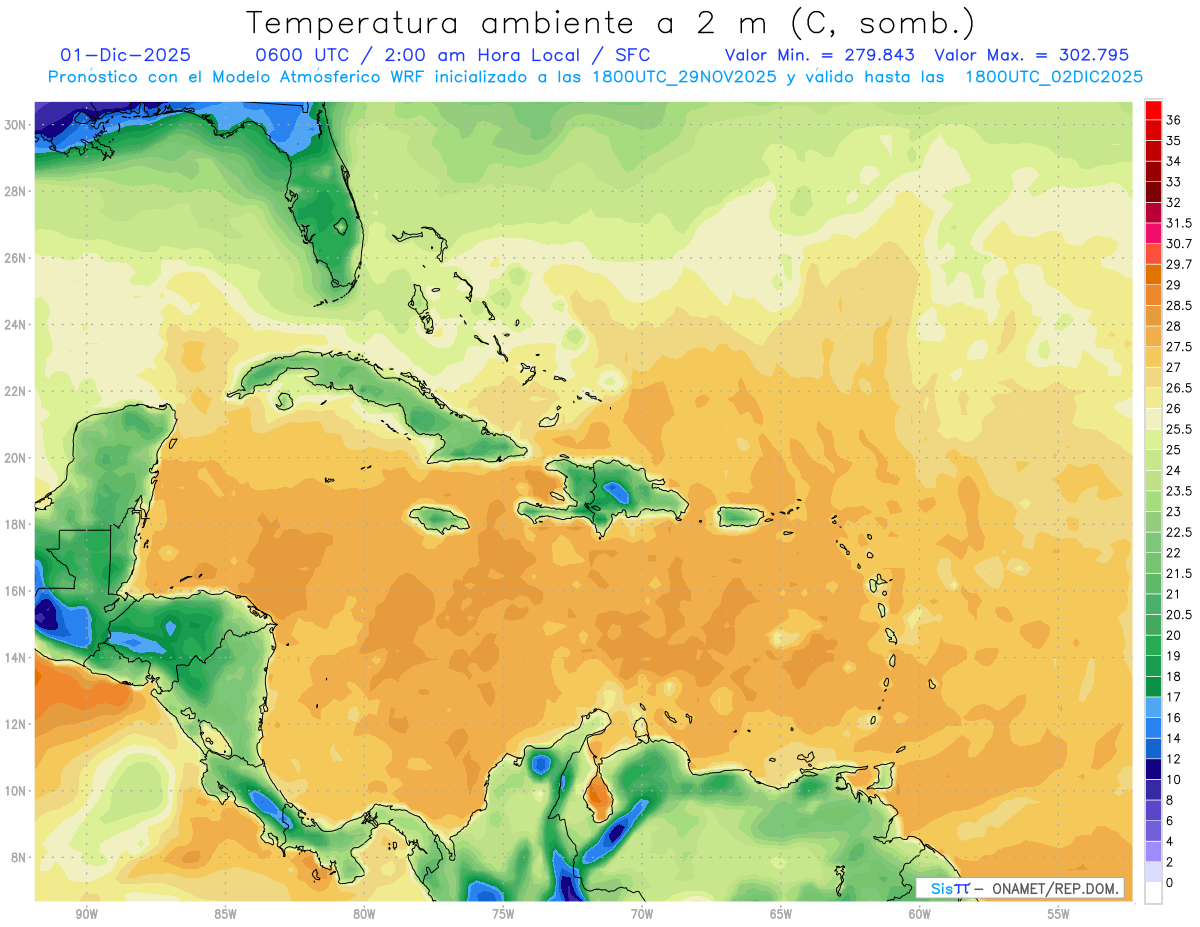This screenshot has height=927, width=1200.
Task: Click the orange Lake Maracaibo spot in Venezuela
Action: pyautogui.click(x=597, y=794)
